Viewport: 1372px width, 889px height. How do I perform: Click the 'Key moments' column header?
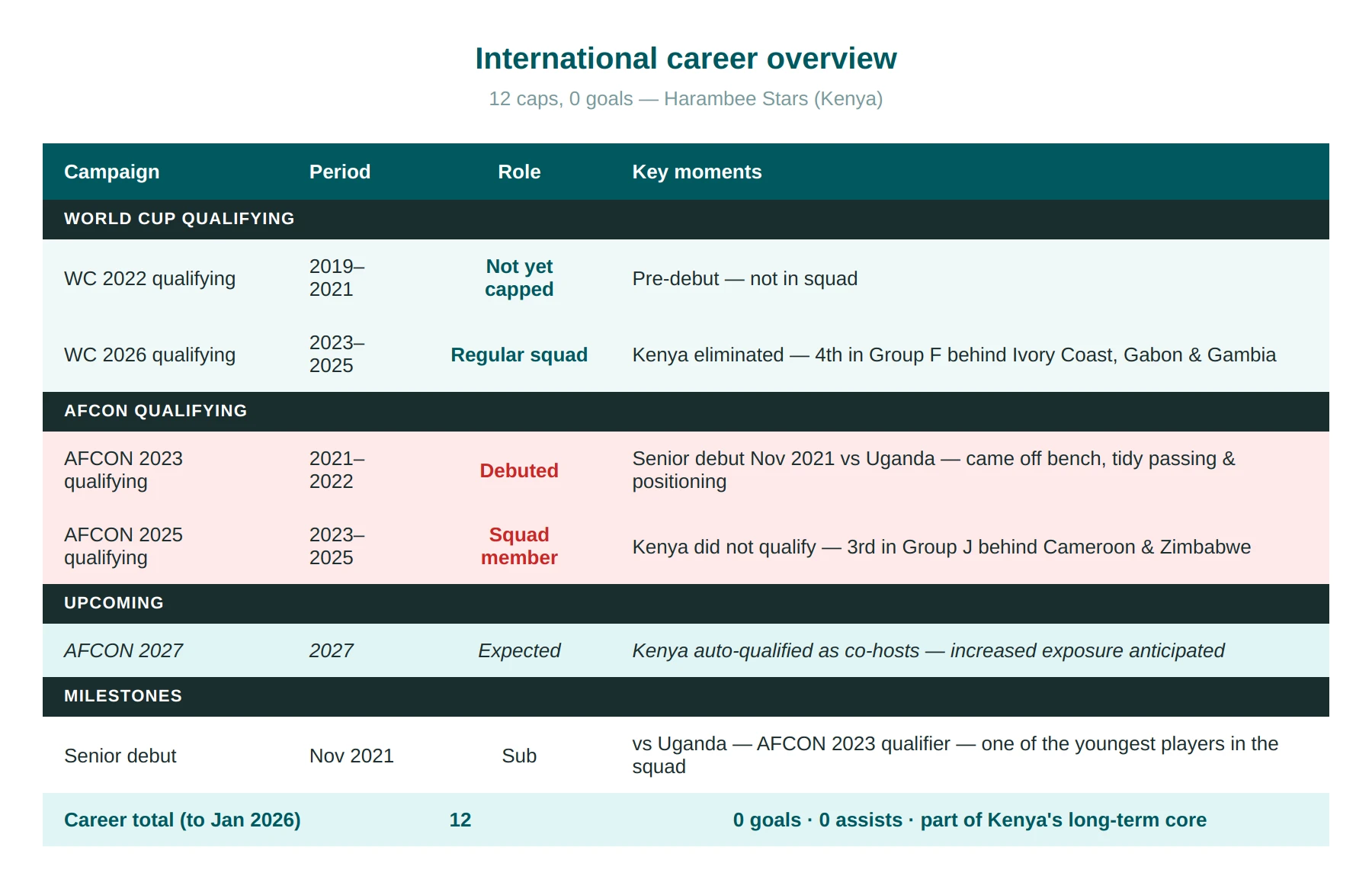pos(697,172)
